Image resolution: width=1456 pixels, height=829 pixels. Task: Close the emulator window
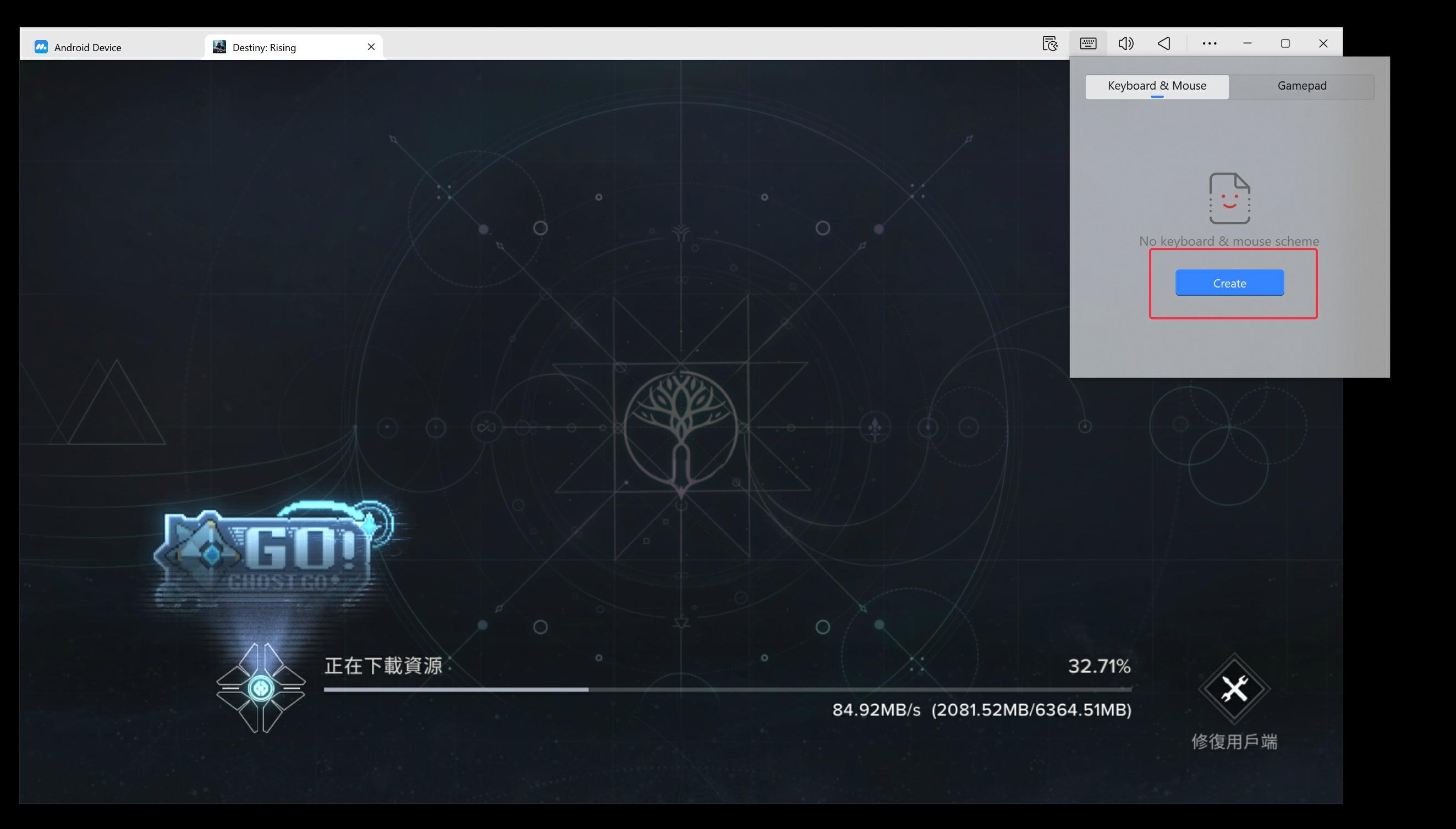[x=1323, y=43]
